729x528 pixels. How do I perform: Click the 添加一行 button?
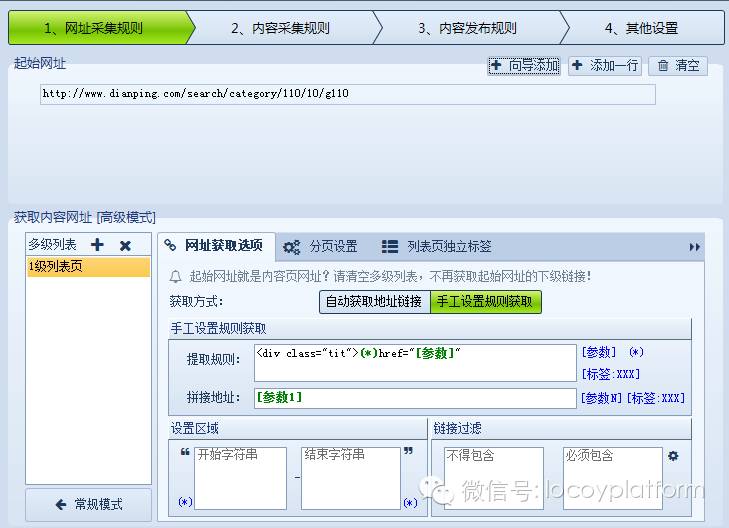point(605,66)
